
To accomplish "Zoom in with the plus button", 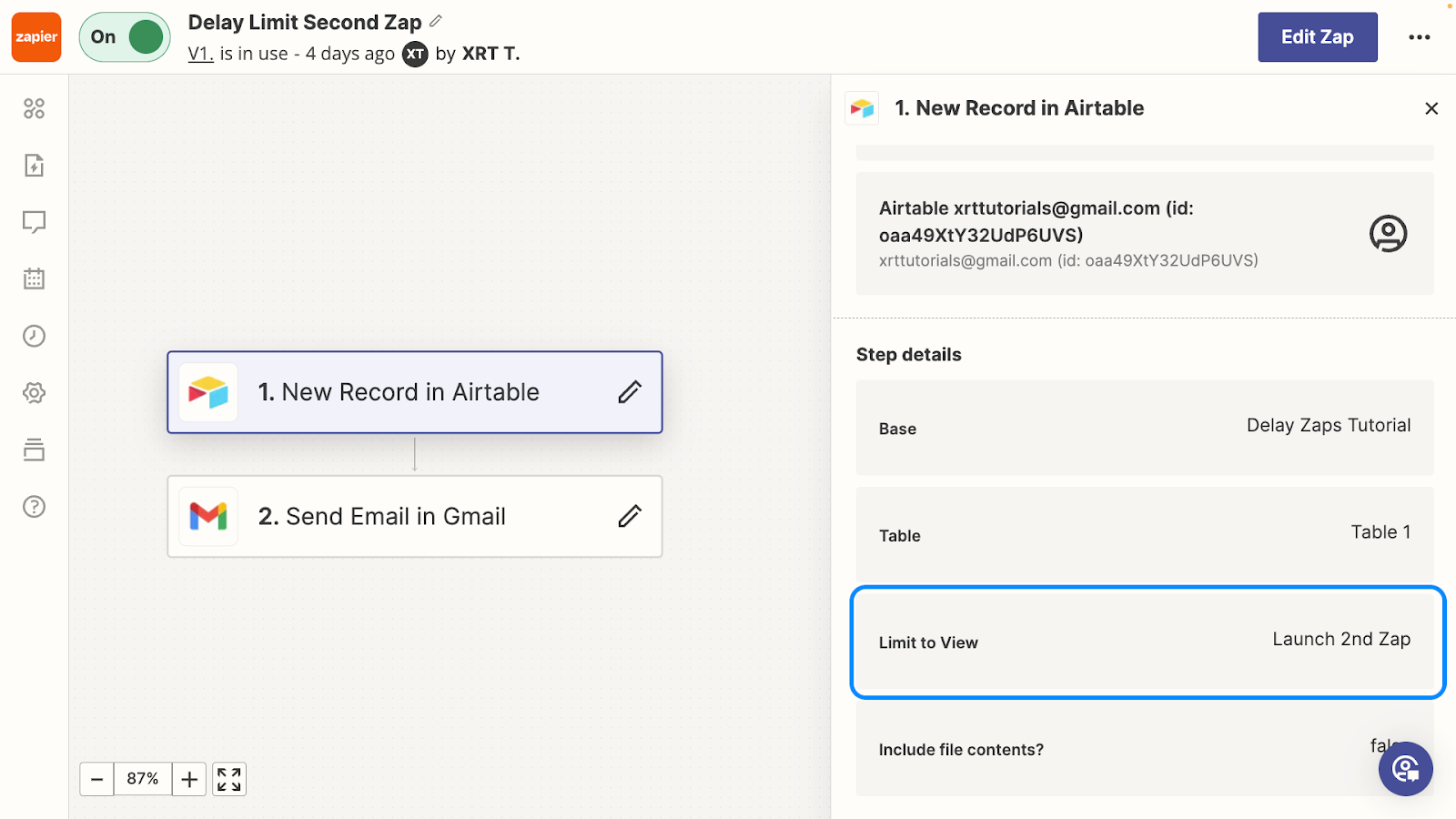I will (189, 779).
